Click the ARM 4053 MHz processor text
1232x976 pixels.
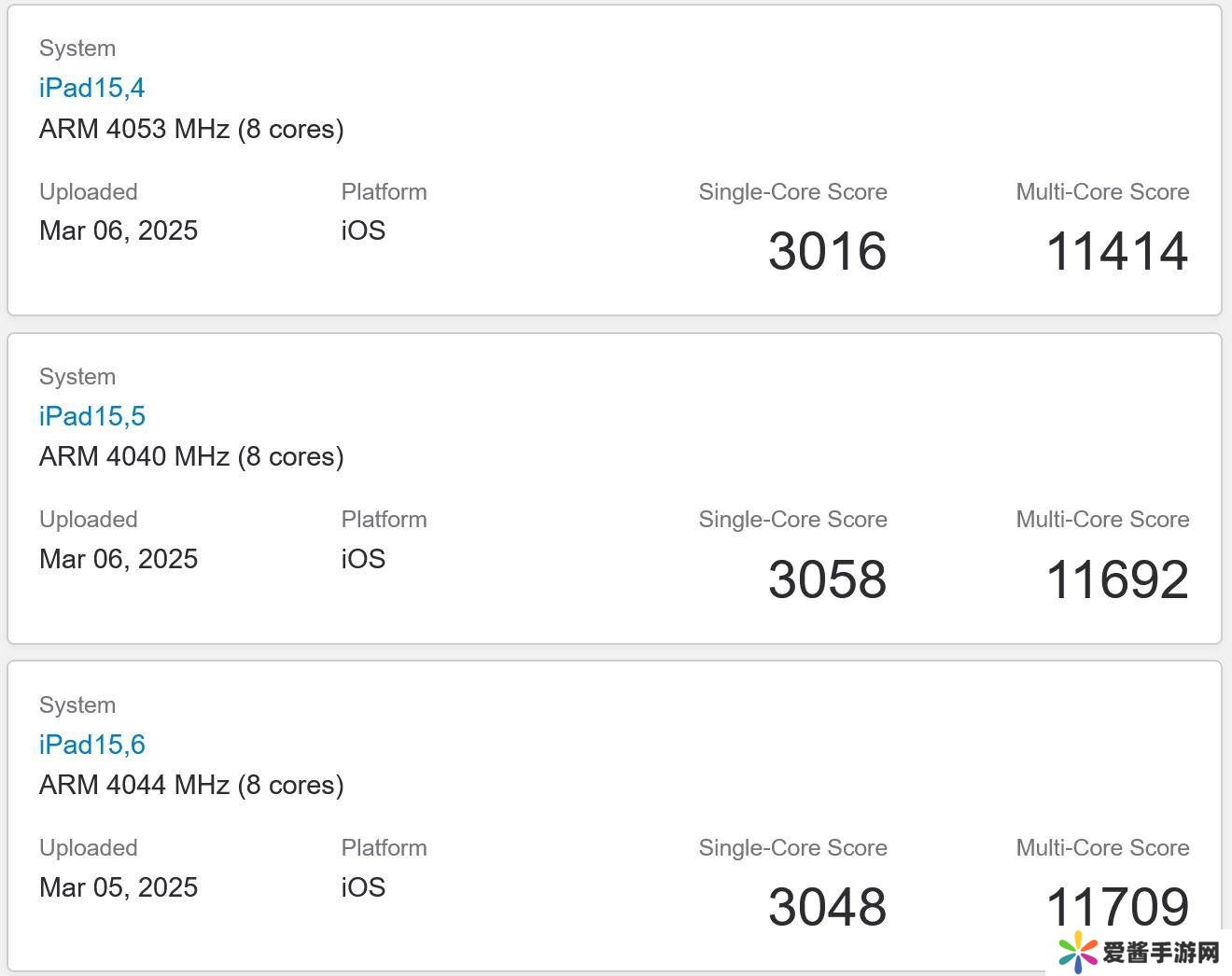[x=191, y=129]
